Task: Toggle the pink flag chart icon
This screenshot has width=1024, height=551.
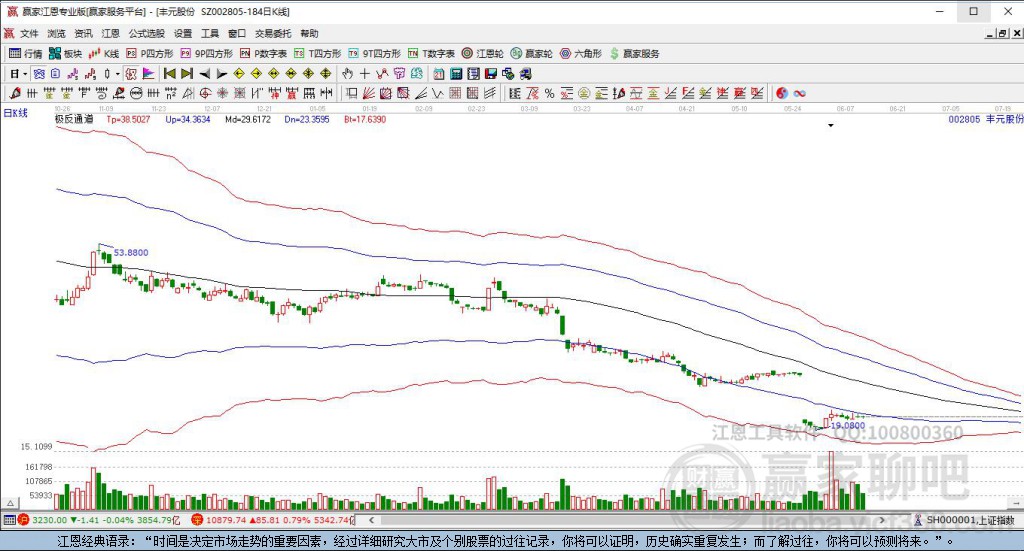Action: point(148,74)
